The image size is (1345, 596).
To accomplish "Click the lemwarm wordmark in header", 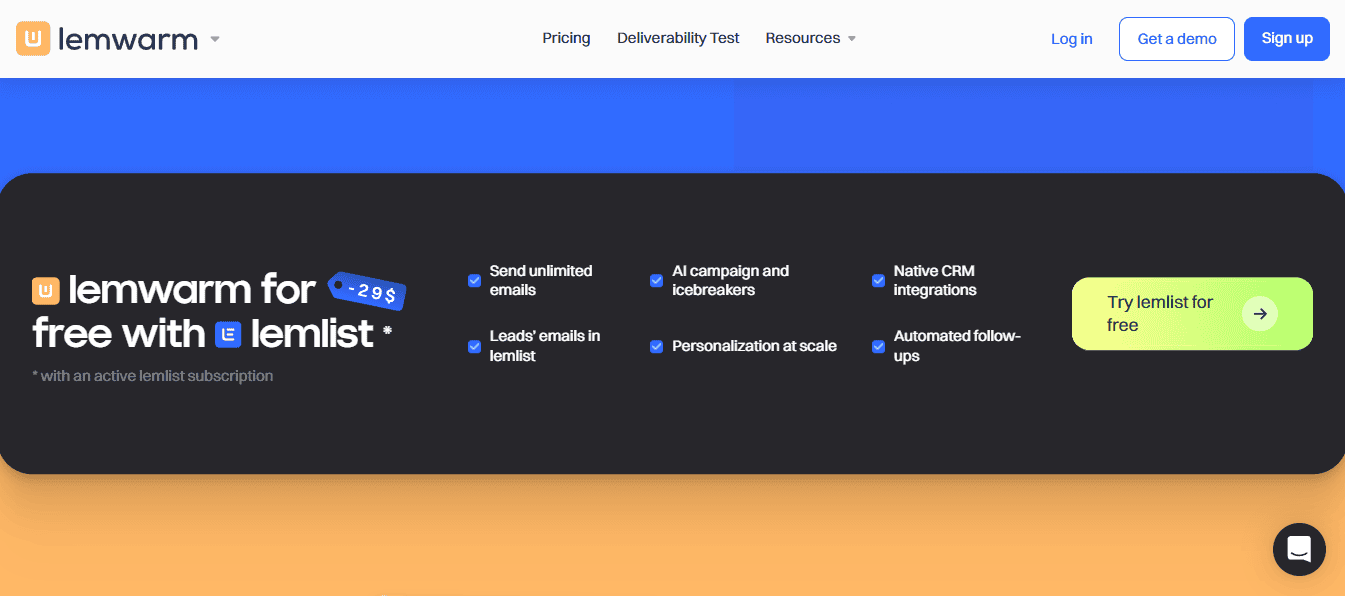I will [x=130, y=39].
